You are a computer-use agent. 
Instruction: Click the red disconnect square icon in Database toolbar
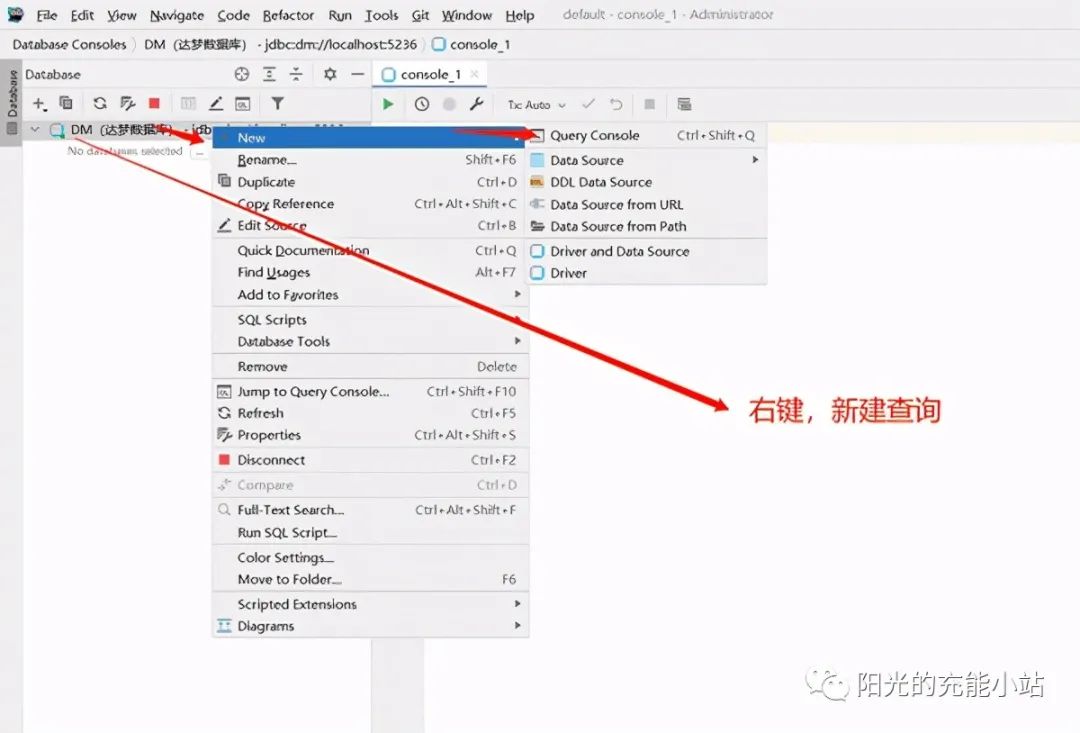coord(154,103)
